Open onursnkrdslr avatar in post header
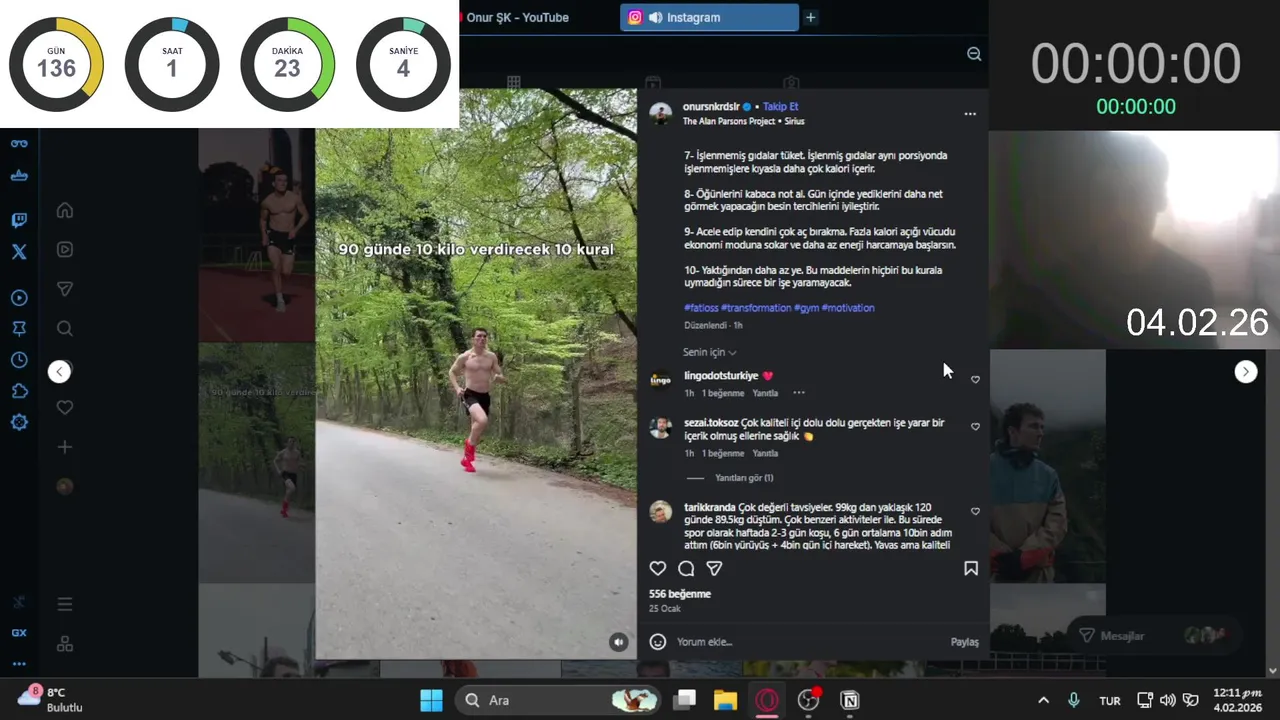This screenshot has height=720, width=1280. tap(660, 113)
